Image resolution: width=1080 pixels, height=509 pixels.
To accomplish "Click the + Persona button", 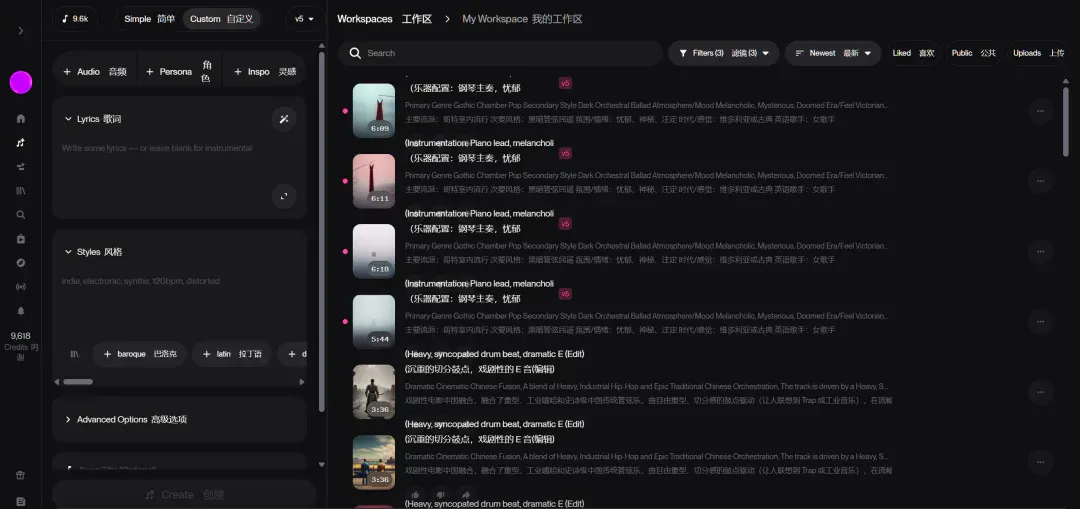I will tap(180, 72).
